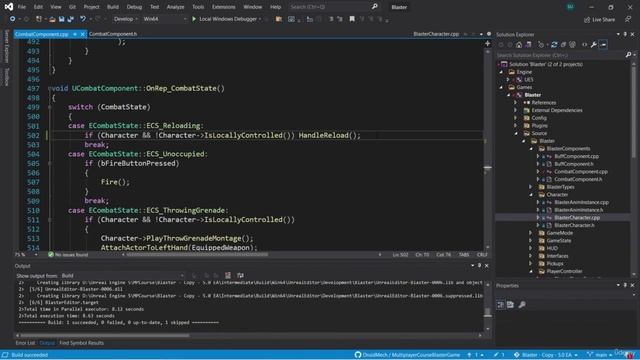Open the Build menu

113,7
